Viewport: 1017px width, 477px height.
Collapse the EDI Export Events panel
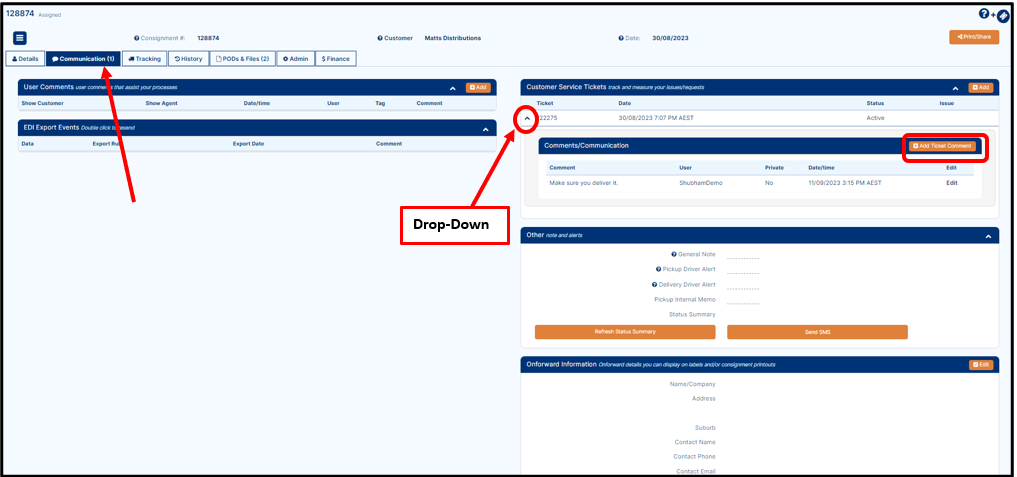(486, 128)
